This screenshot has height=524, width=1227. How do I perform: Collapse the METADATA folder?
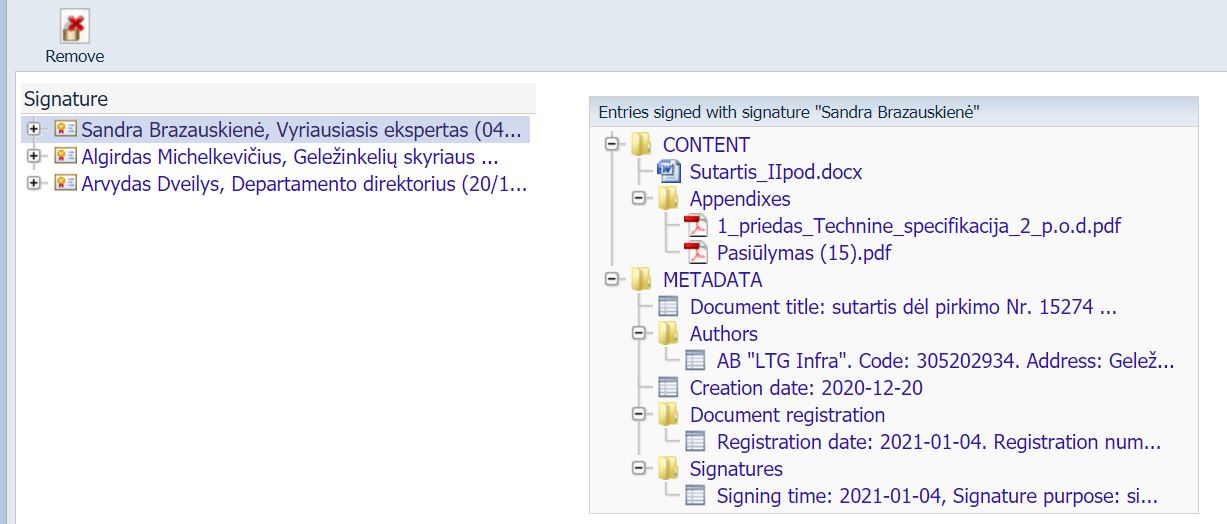tap(612, 280)
